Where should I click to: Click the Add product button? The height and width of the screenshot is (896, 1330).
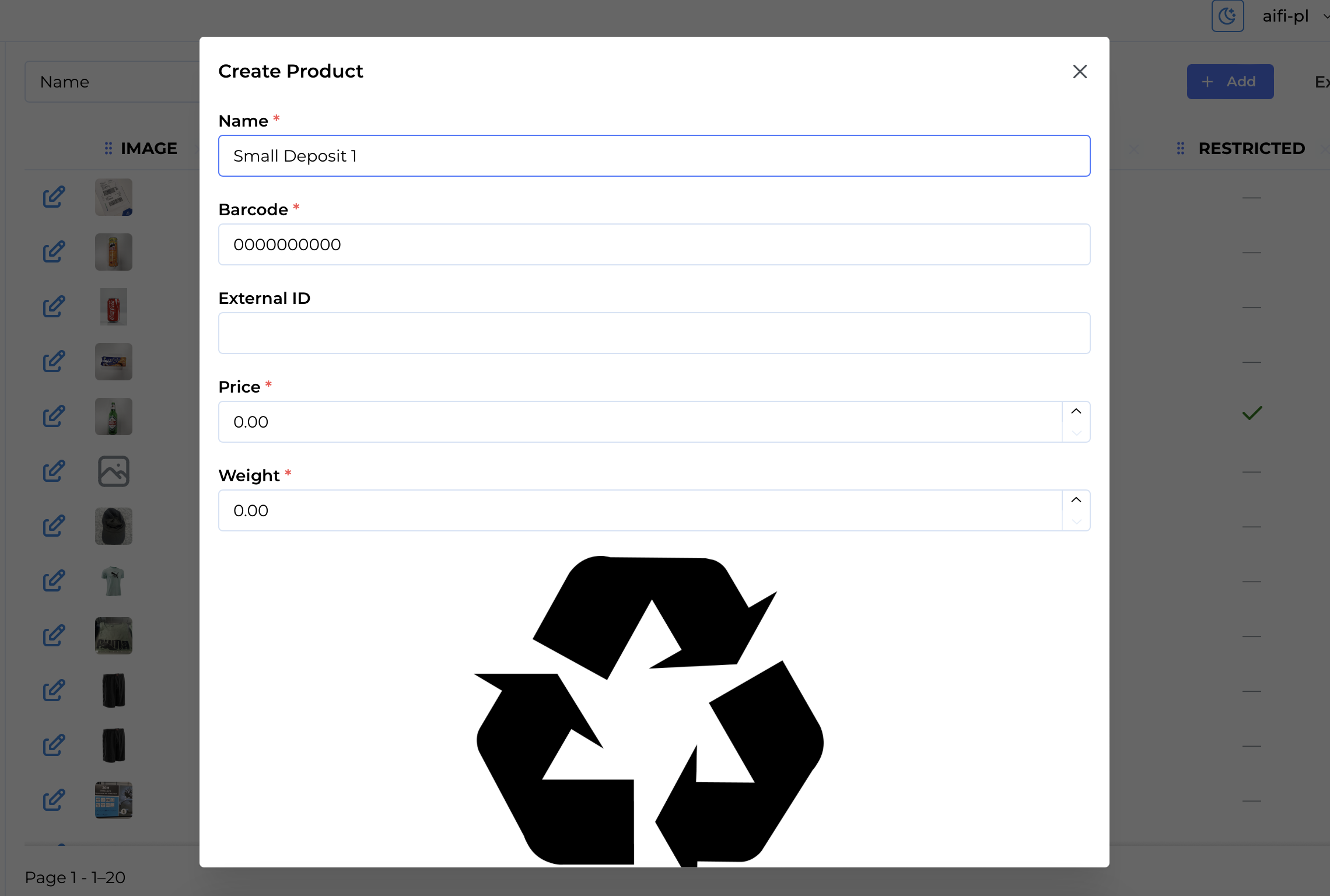(x=1230, y=82)
